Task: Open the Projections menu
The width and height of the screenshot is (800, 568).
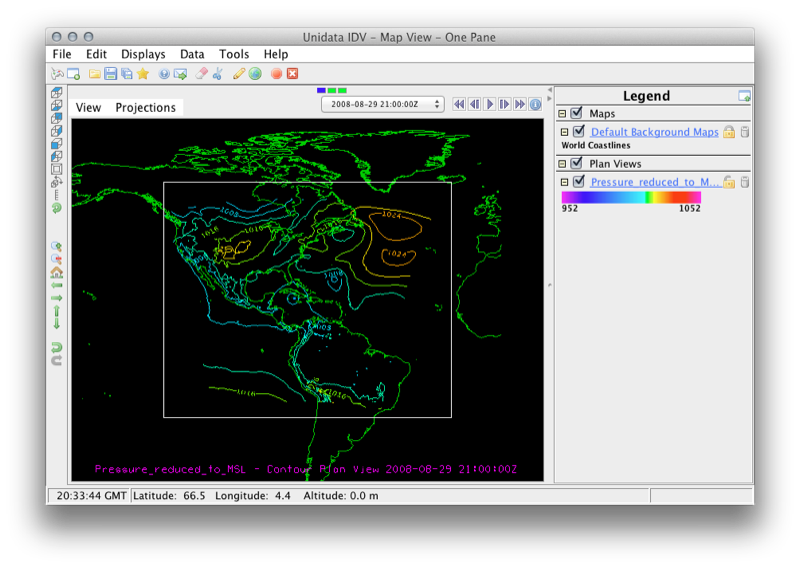Action: [145, 107]
